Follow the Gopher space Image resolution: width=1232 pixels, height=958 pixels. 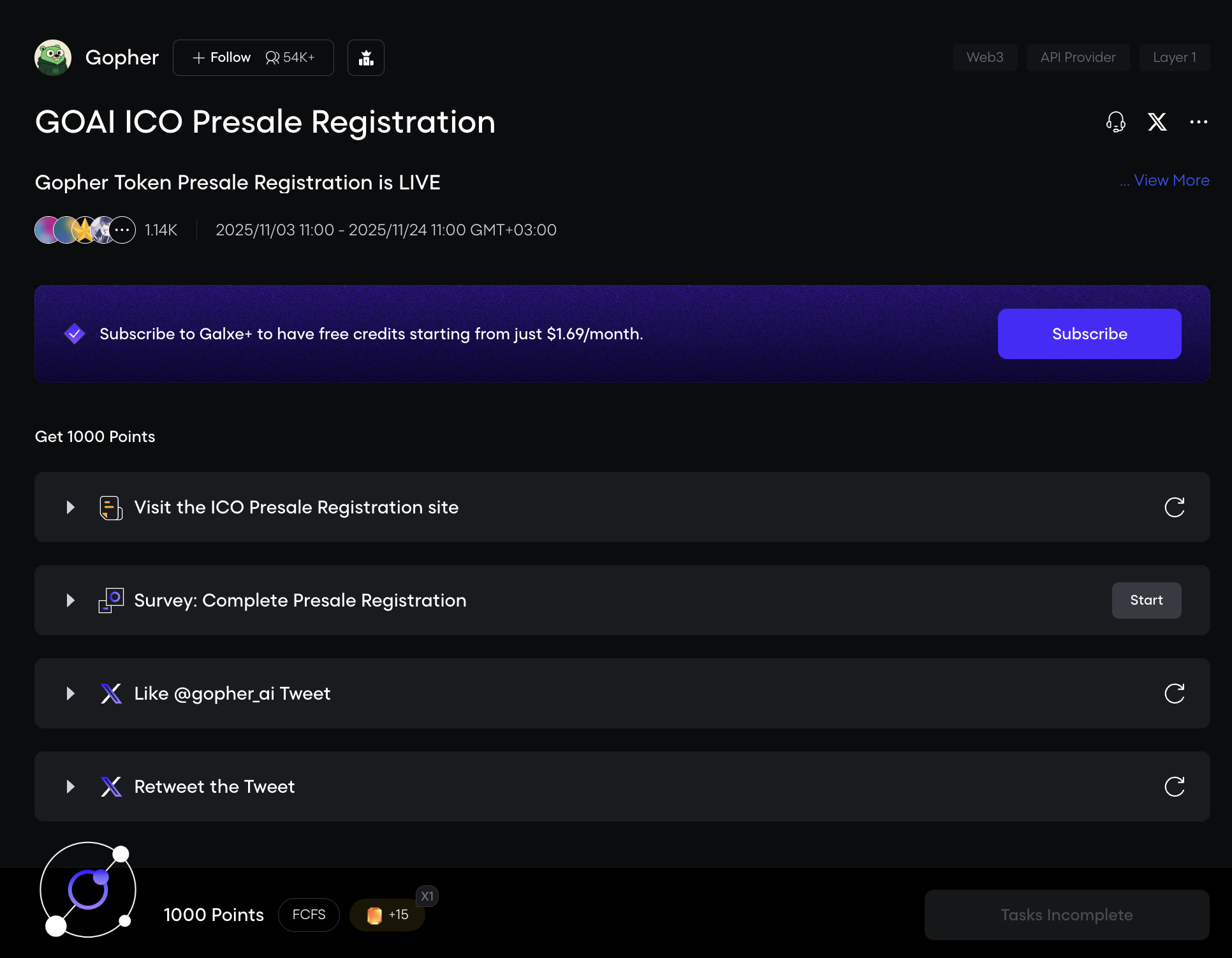coord(222,58)
